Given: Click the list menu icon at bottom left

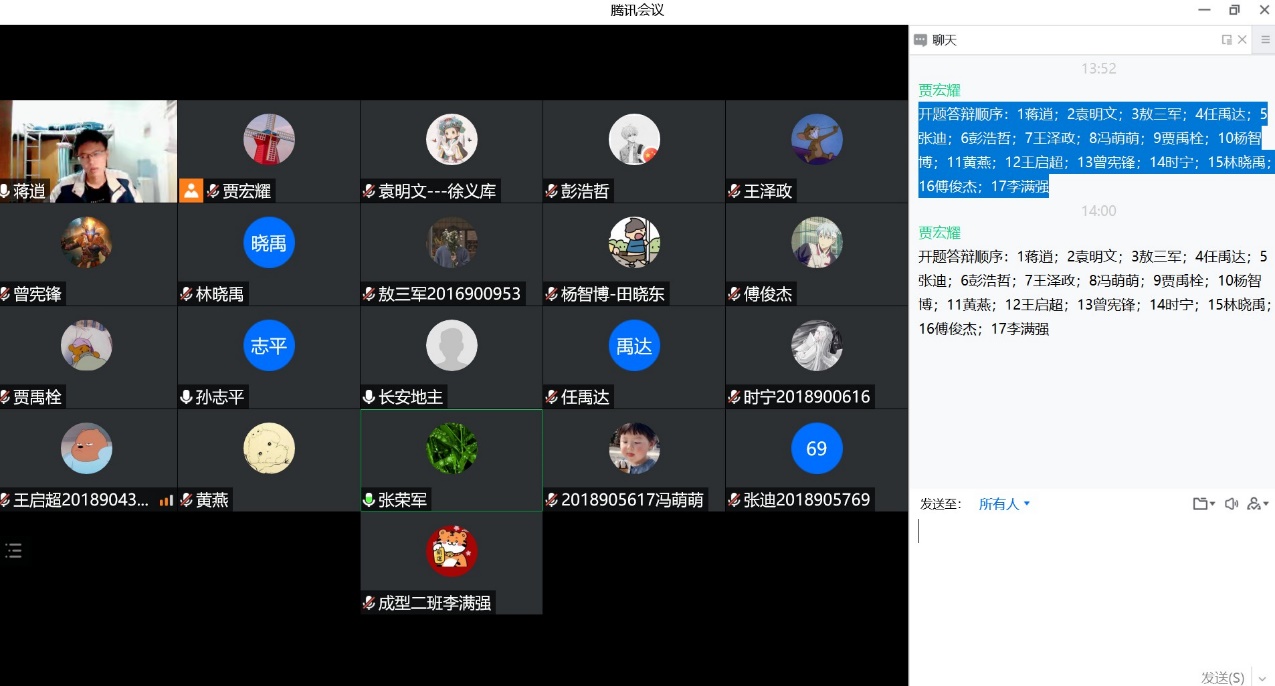Looking at the screenshot, I should [x=13, y=550].
